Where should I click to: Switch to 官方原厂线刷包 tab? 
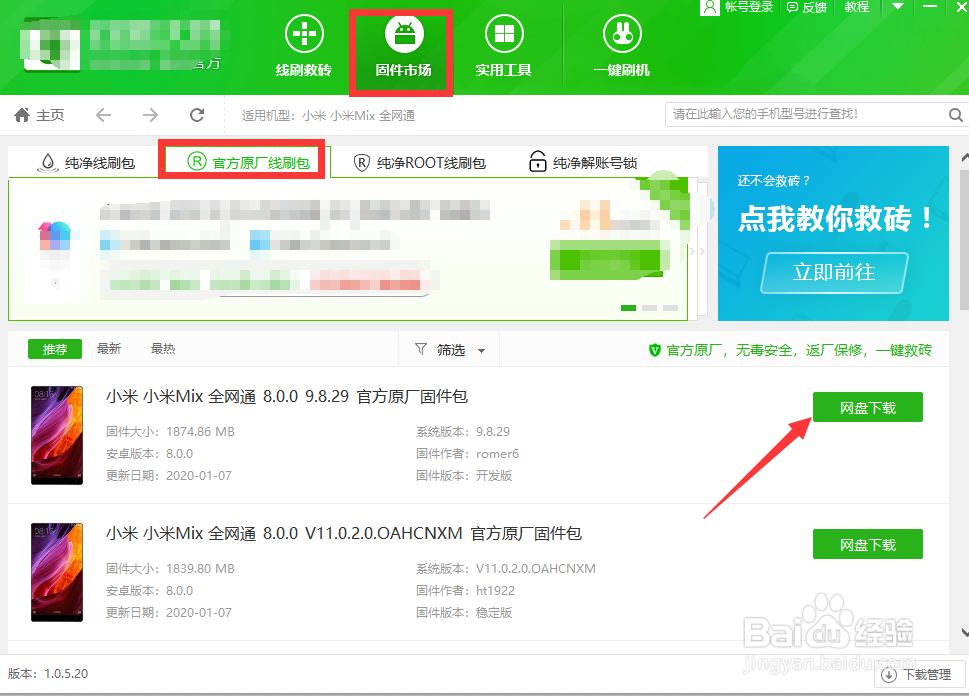click(248, 163)
